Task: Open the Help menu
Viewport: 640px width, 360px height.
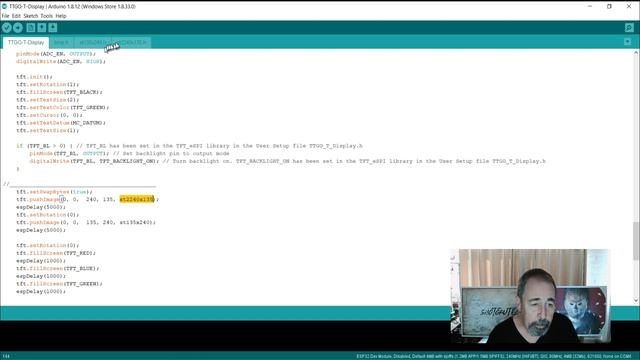Action: coord(61,16)
